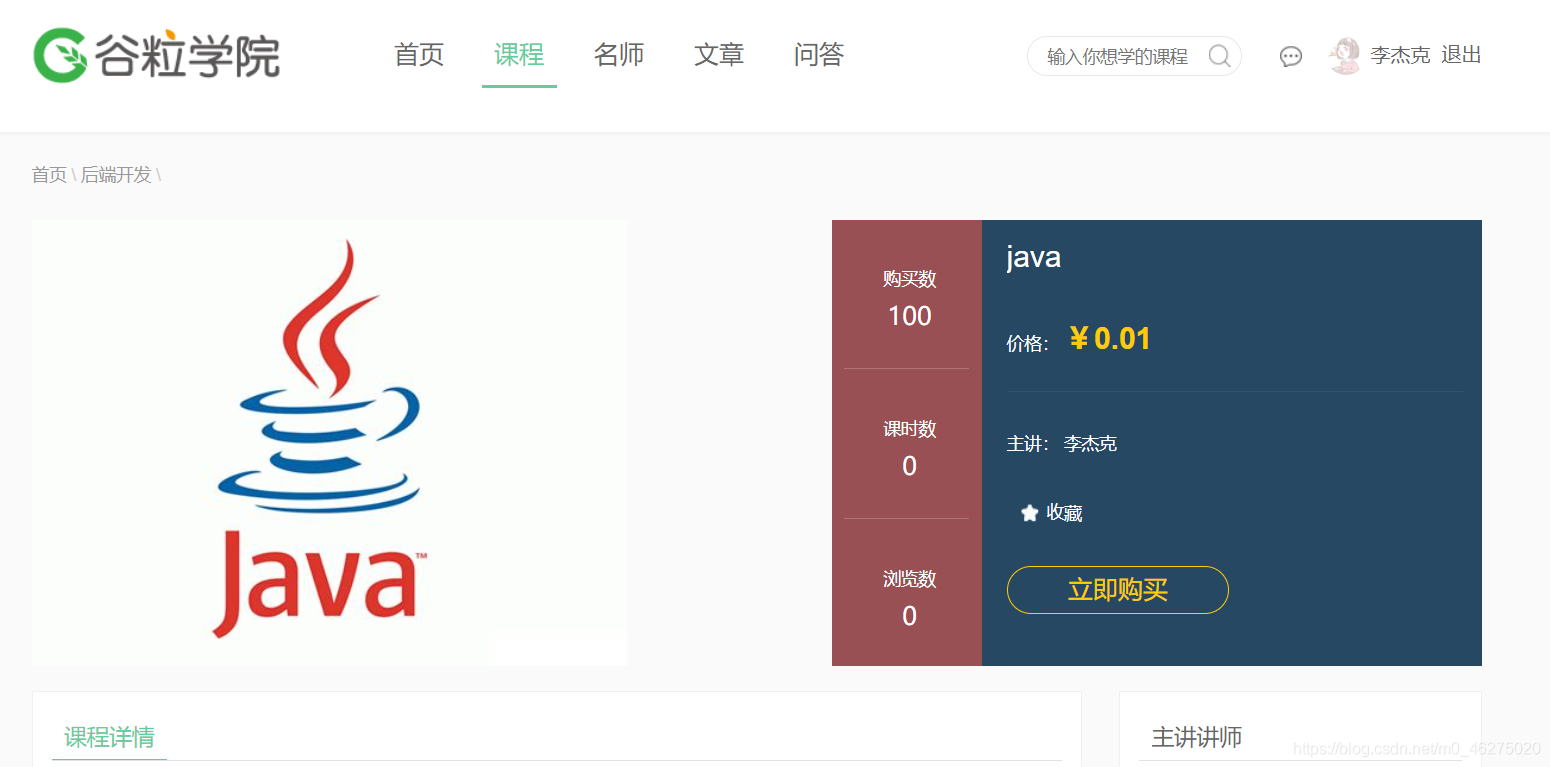Open the 文章 nav item
Viewport: 1550px width, 767px height.
point(719,55)
